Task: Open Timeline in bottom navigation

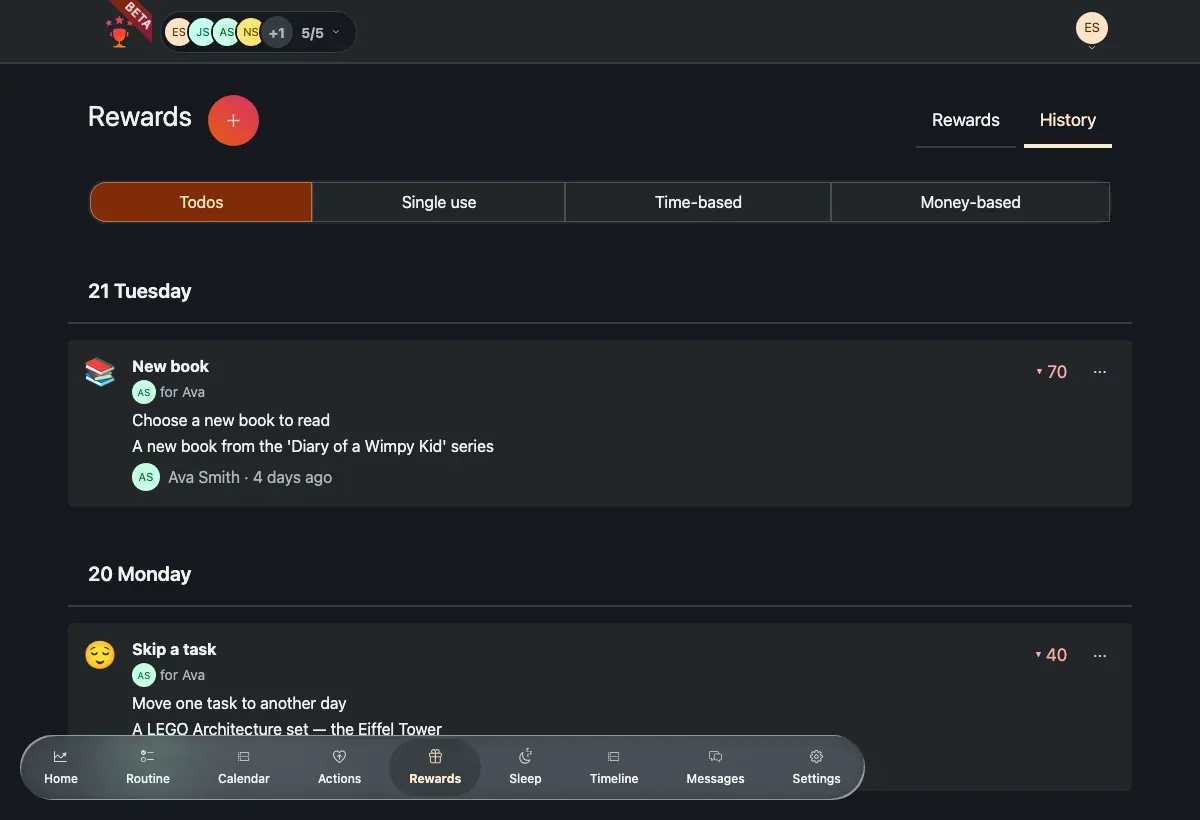Action: [614, 767]
